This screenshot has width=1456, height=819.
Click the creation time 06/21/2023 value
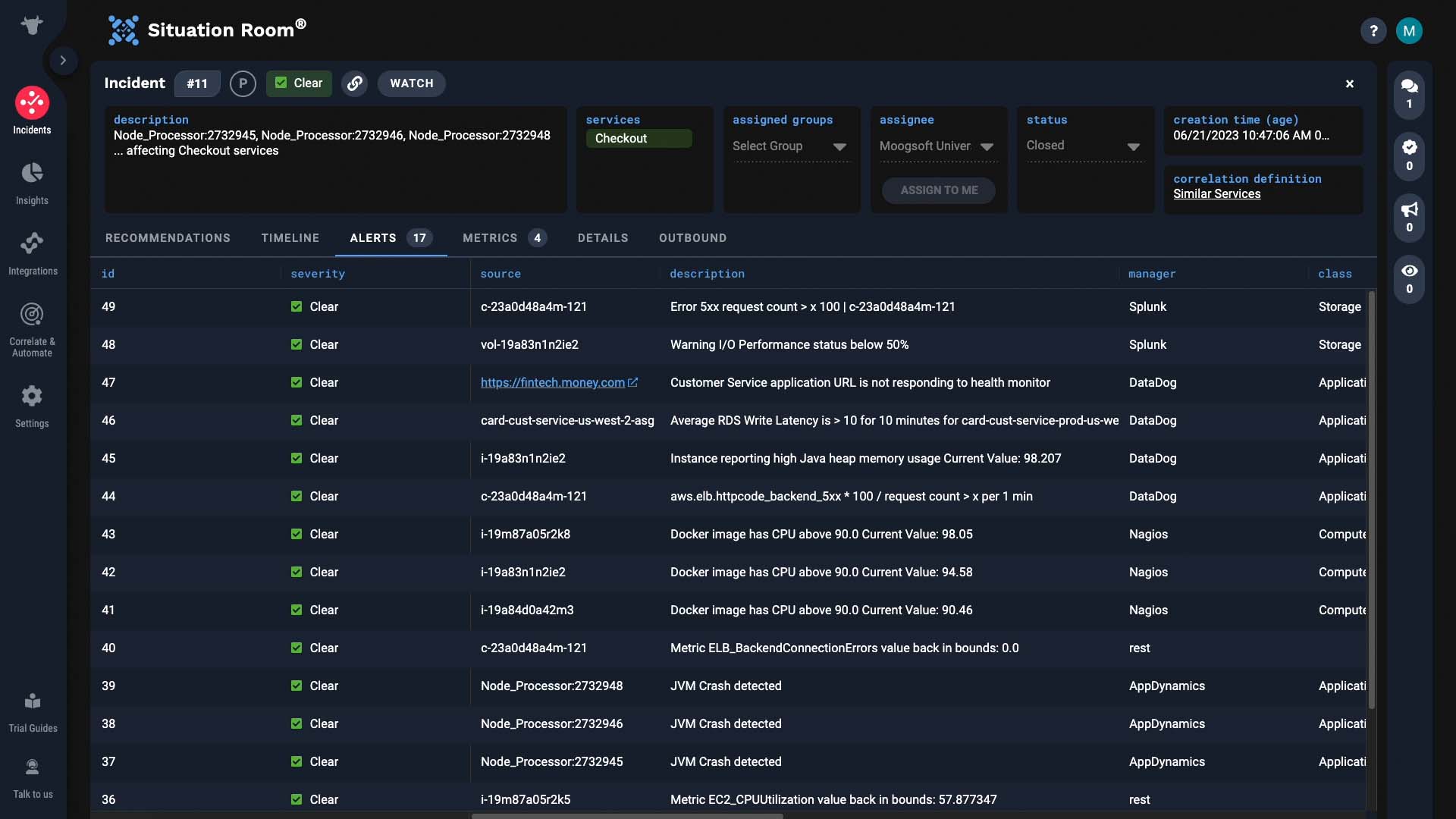pos(1250,136)
